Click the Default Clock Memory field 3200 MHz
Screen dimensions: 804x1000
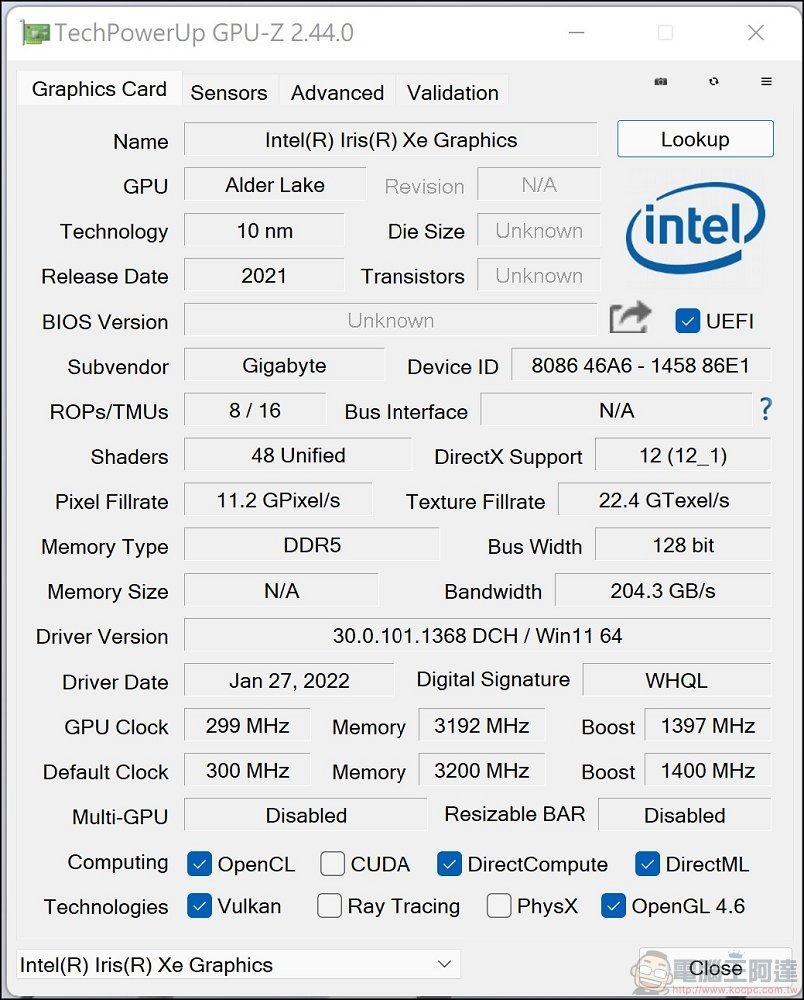481,770
